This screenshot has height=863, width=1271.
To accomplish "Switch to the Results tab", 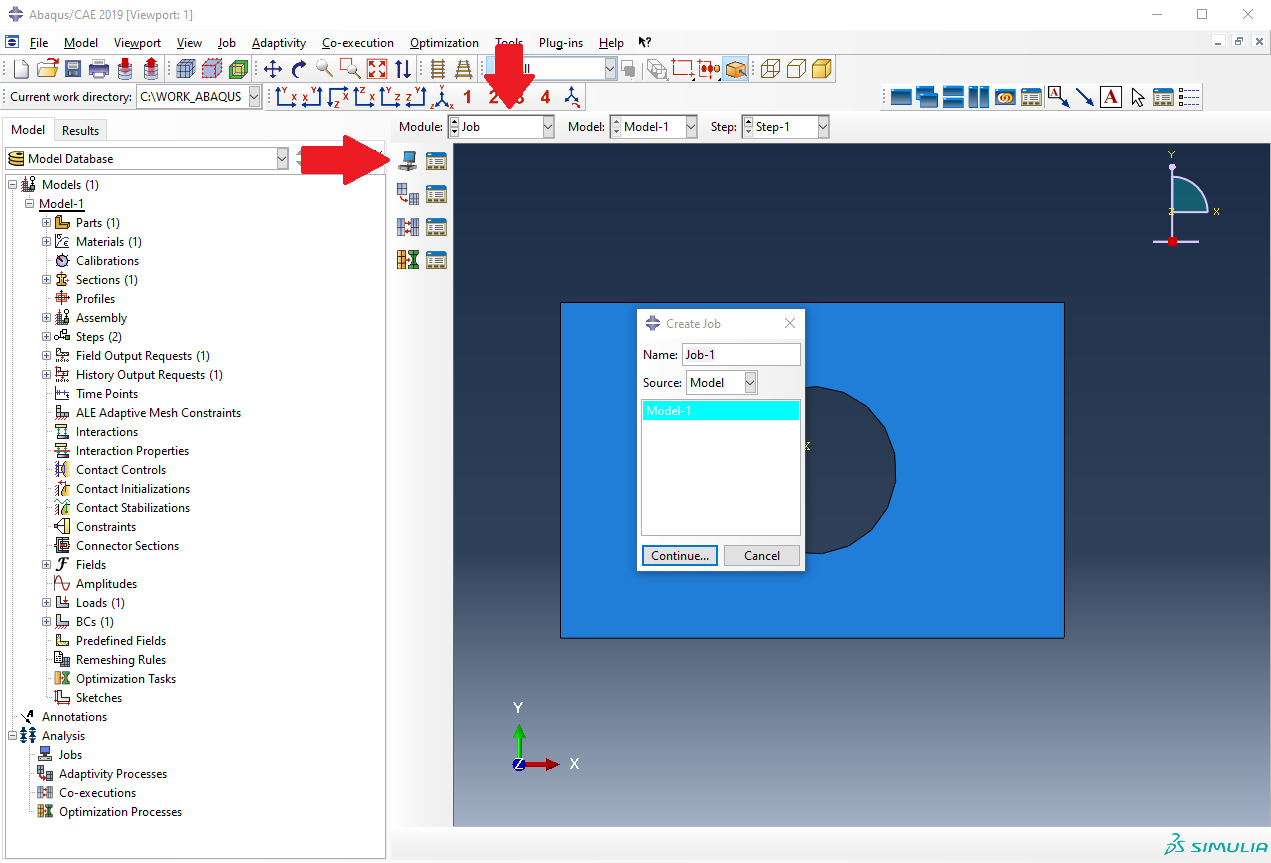I will (x=80, y=130).
